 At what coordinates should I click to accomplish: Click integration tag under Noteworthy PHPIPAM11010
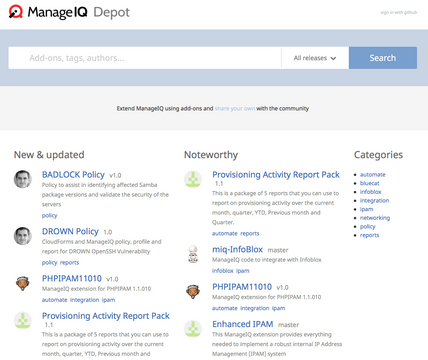pos(255,308)
